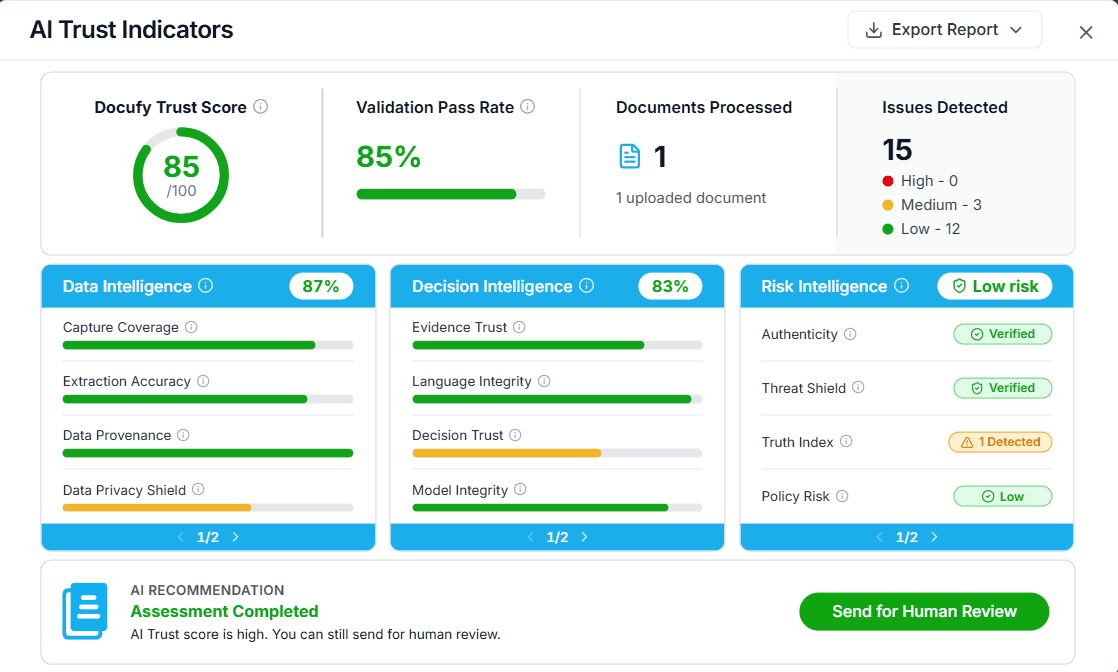The image size is (1118, 672).
Task: Click the AI Recommendation document icon
Action: pos(85,611)
